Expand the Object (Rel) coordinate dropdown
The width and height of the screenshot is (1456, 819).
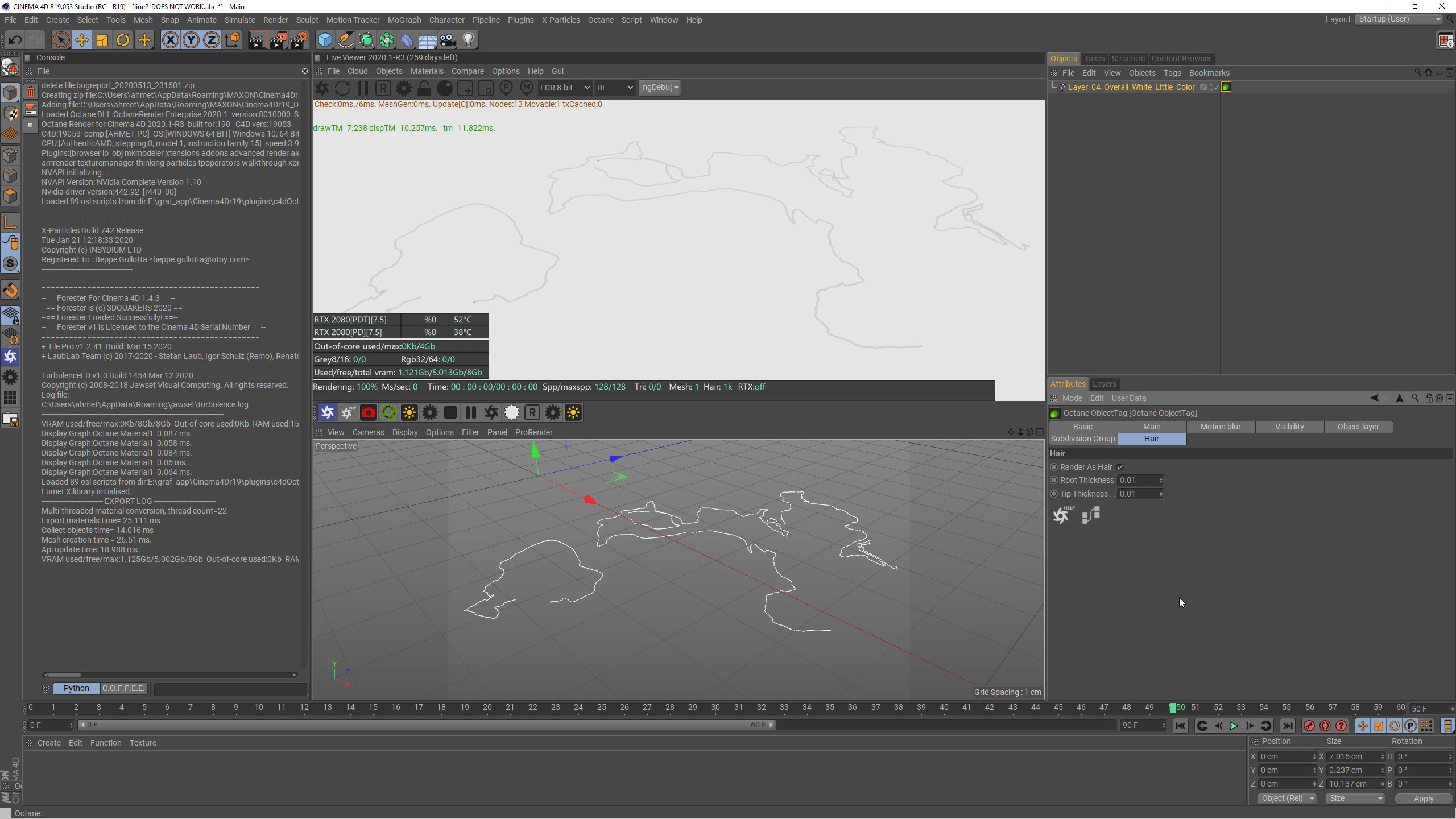[x=1288, y=799]
